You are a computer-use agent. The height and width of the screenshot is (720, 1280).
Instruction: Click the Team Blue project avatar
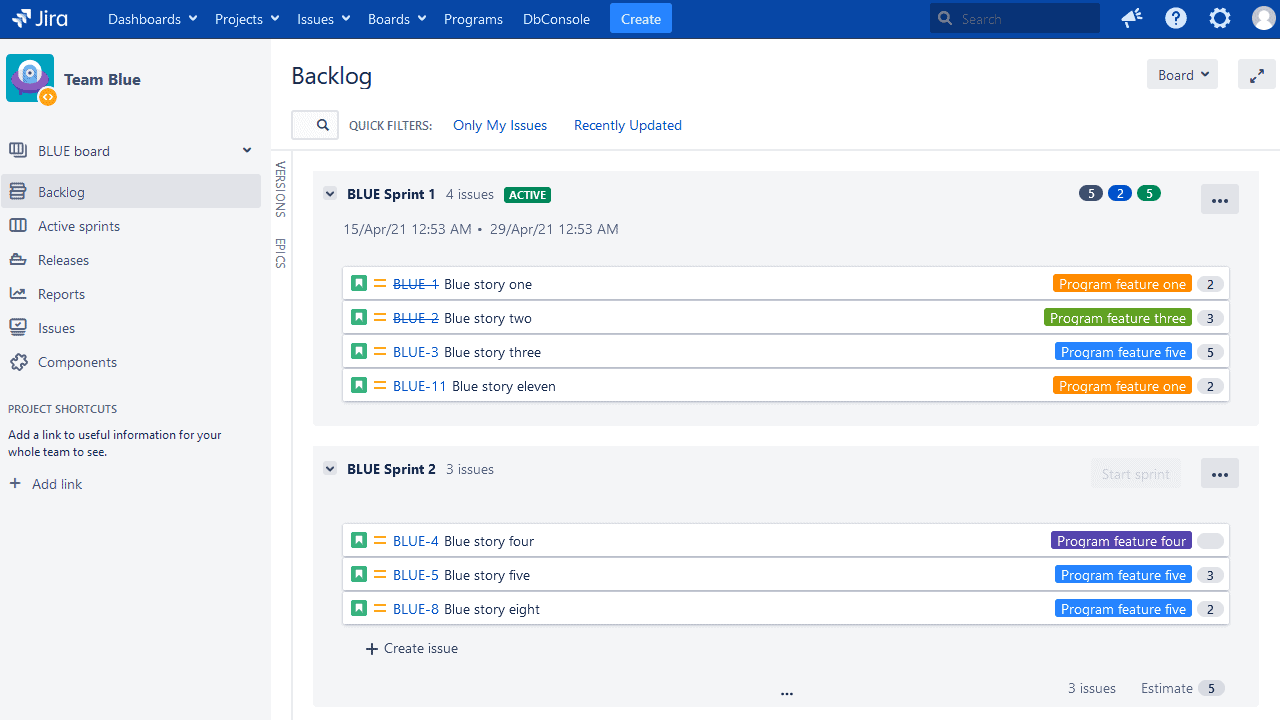(x=29, y=78)
